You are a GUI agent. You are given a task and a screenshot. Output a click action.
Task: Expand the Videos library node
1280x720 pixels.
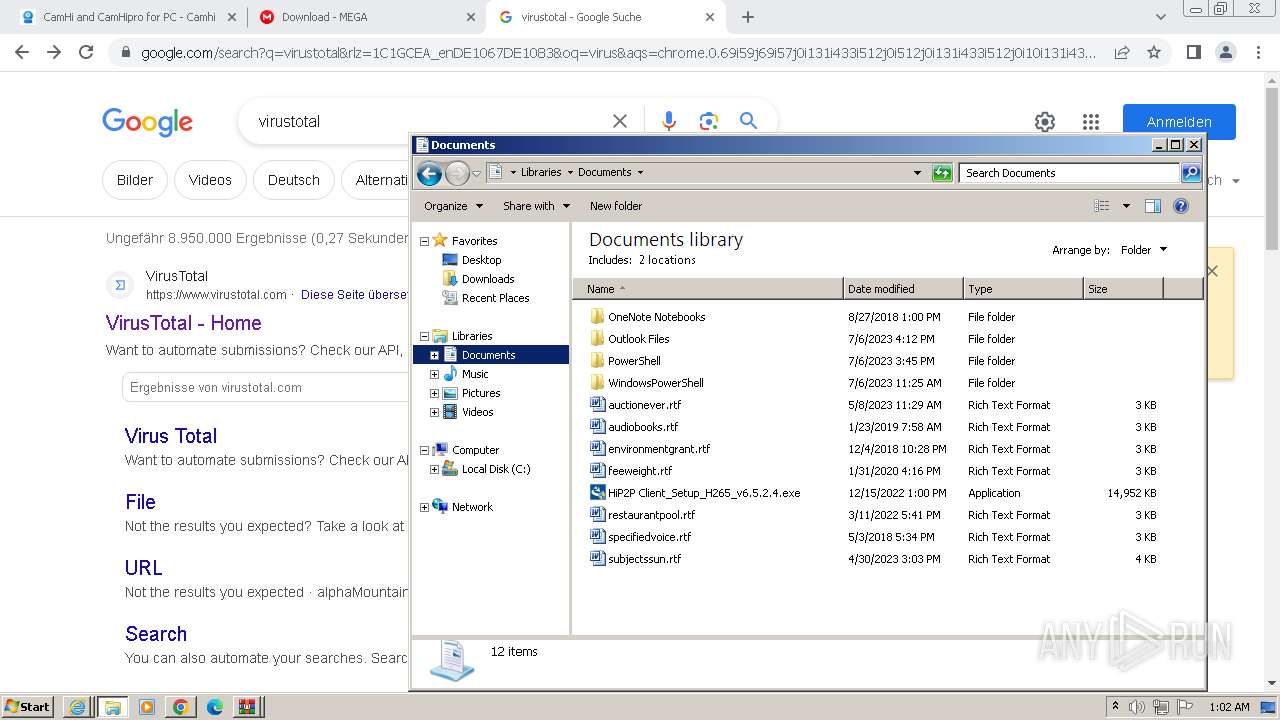[x=434, y=412]
